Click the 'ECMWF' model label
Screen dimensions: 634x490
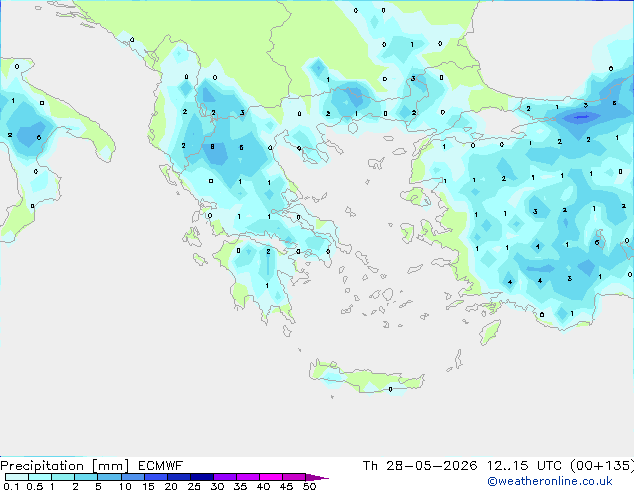(x=161, y=466)
